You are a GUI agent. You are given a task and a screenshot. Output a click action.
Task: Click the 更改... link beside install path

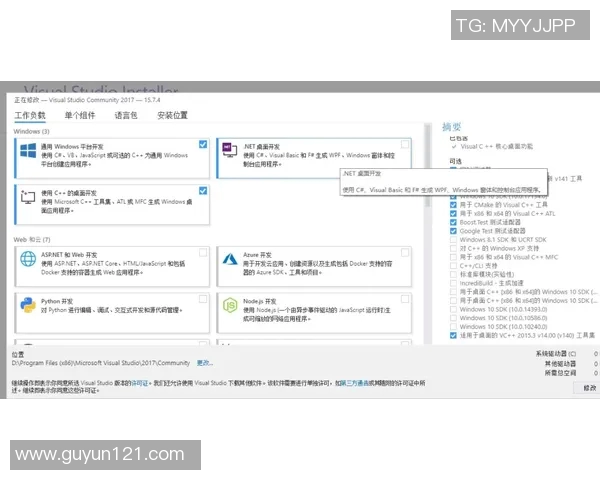coord(205,363)
